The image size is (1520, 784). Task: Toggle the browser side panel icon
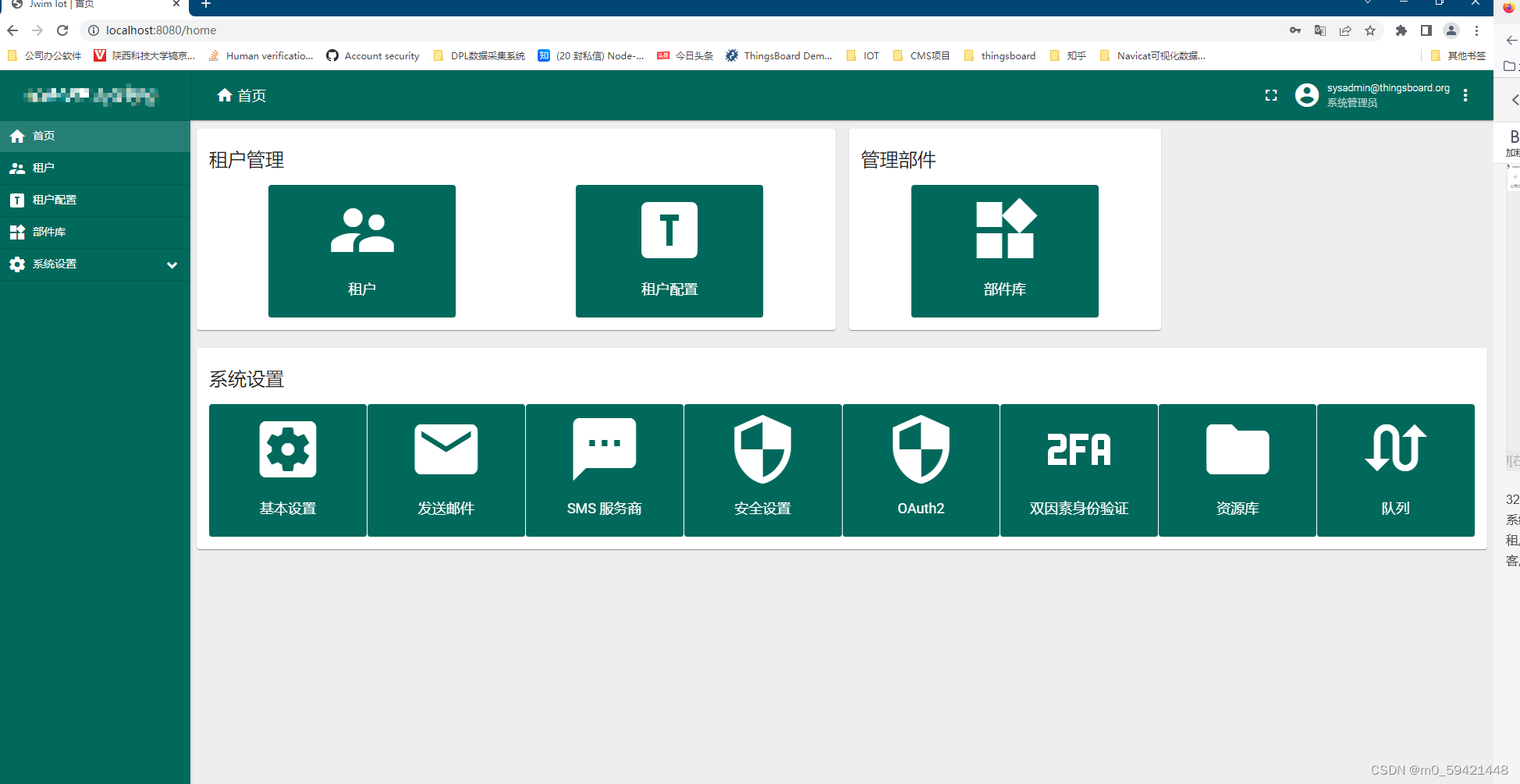1426,30
